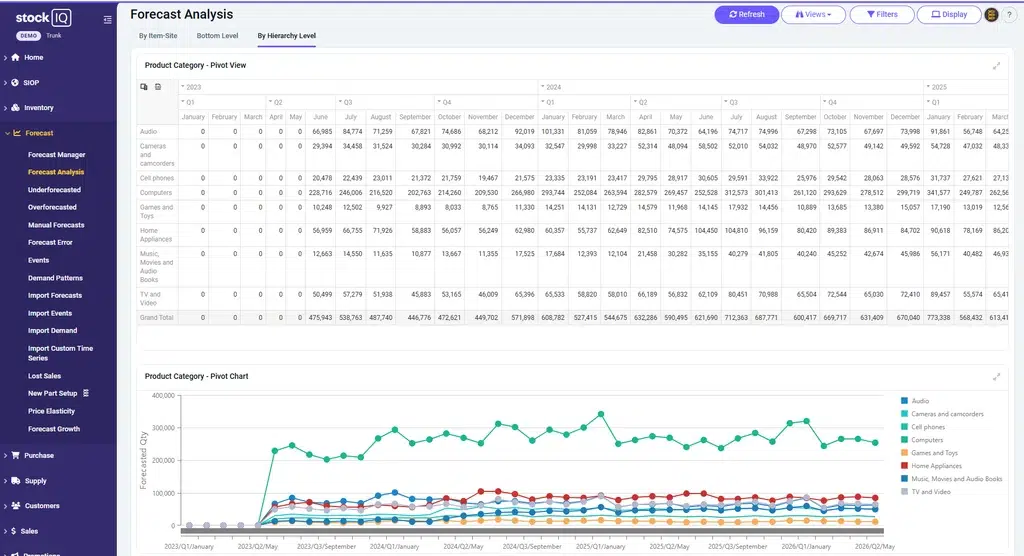
Task: Click the Home house icon
Action: (16, 57)
